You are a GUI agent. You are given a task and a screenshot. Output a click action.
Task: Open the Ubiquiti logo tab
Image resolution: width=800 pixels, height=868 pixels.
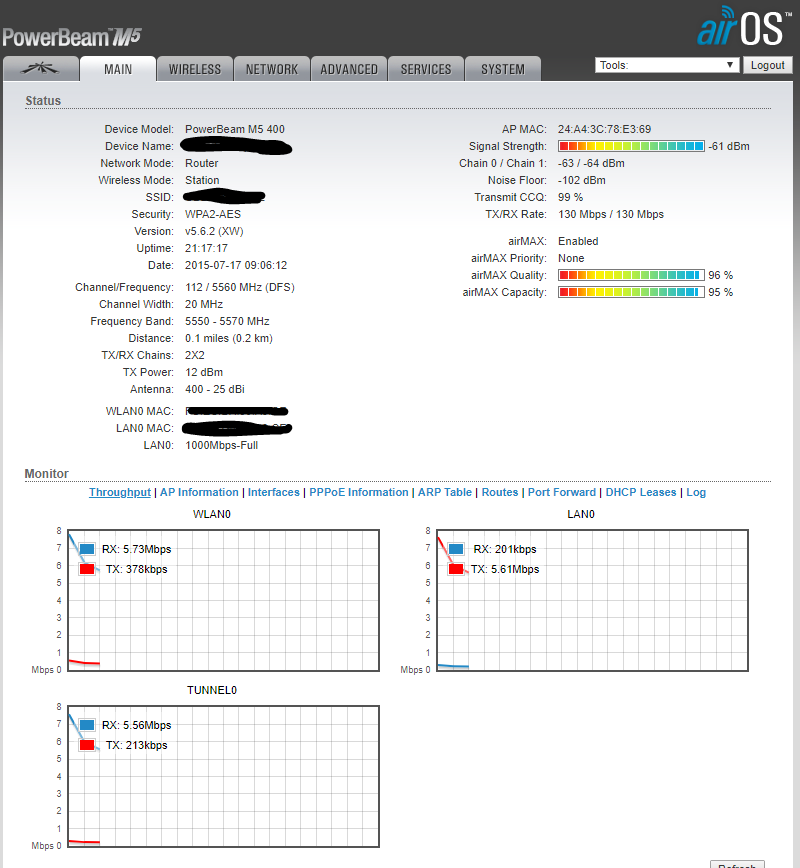click(x=41, y=69)
